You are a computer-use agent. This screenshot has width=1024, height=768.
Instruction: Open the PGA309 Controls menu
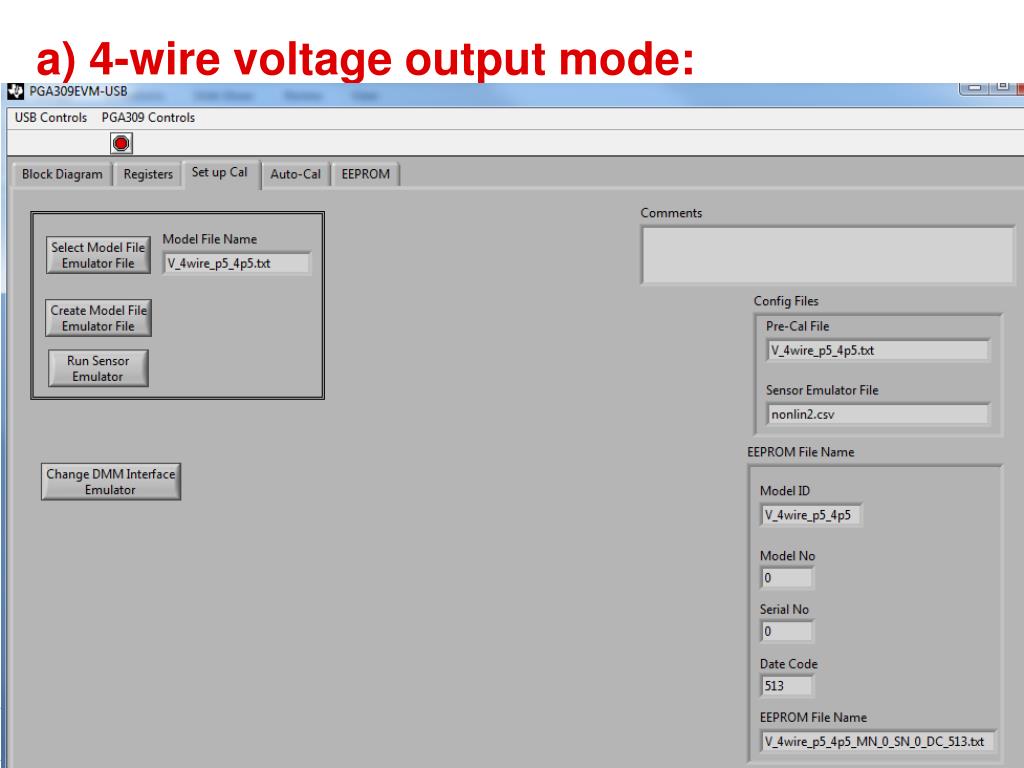[x=148, y=118]
